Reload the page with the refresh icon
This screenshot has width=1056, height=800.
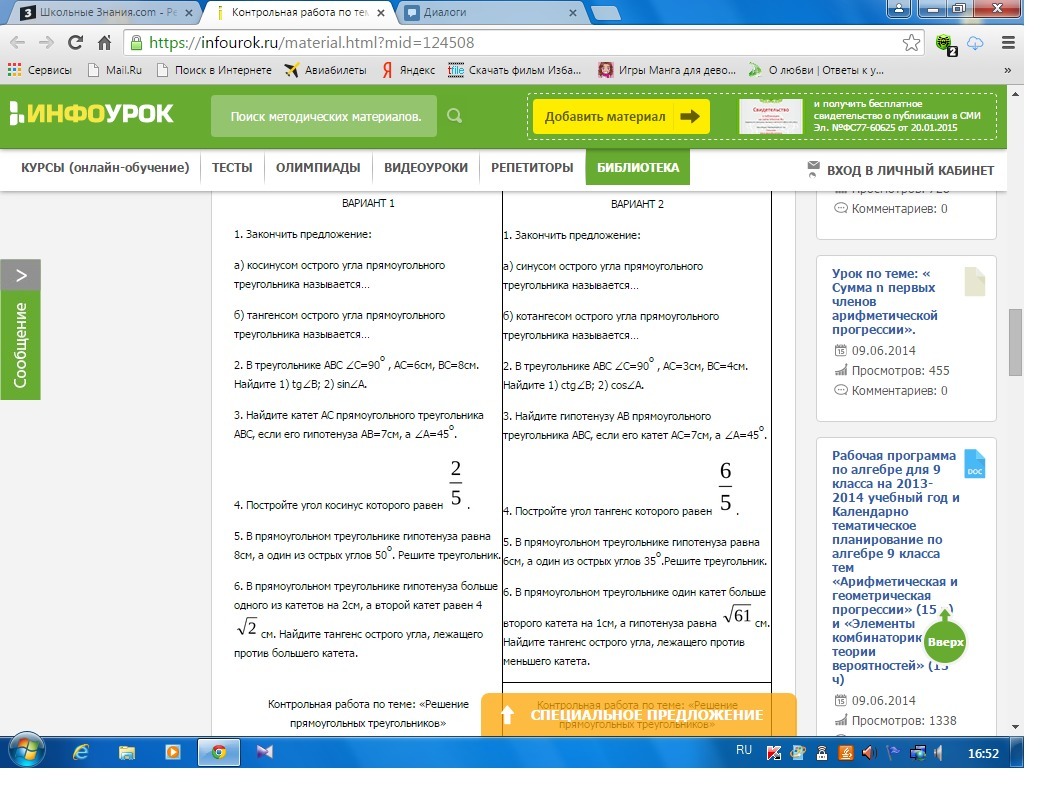(75, 42)
